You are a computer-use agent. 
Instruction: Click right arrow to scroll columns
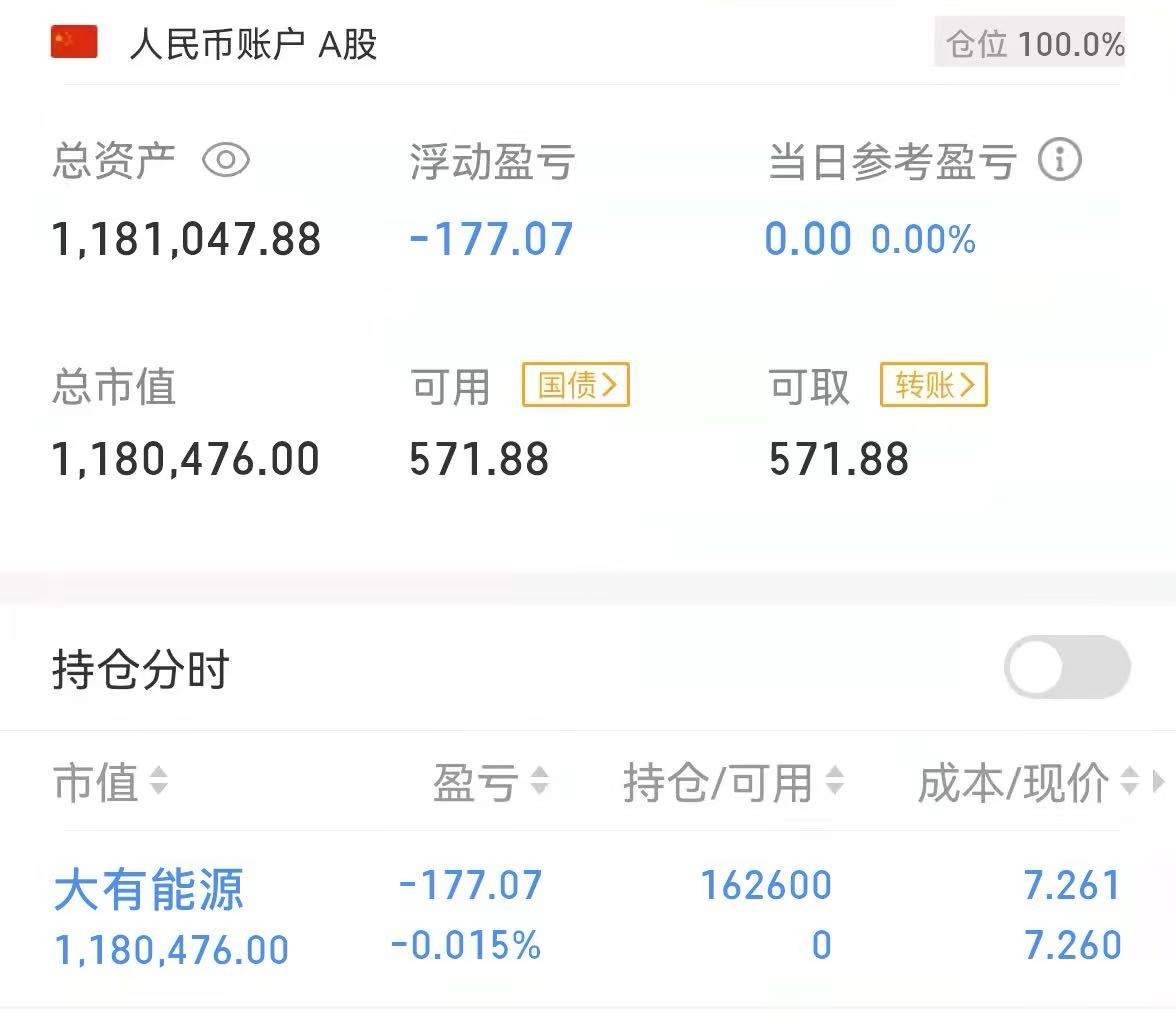coord(1159,781)
